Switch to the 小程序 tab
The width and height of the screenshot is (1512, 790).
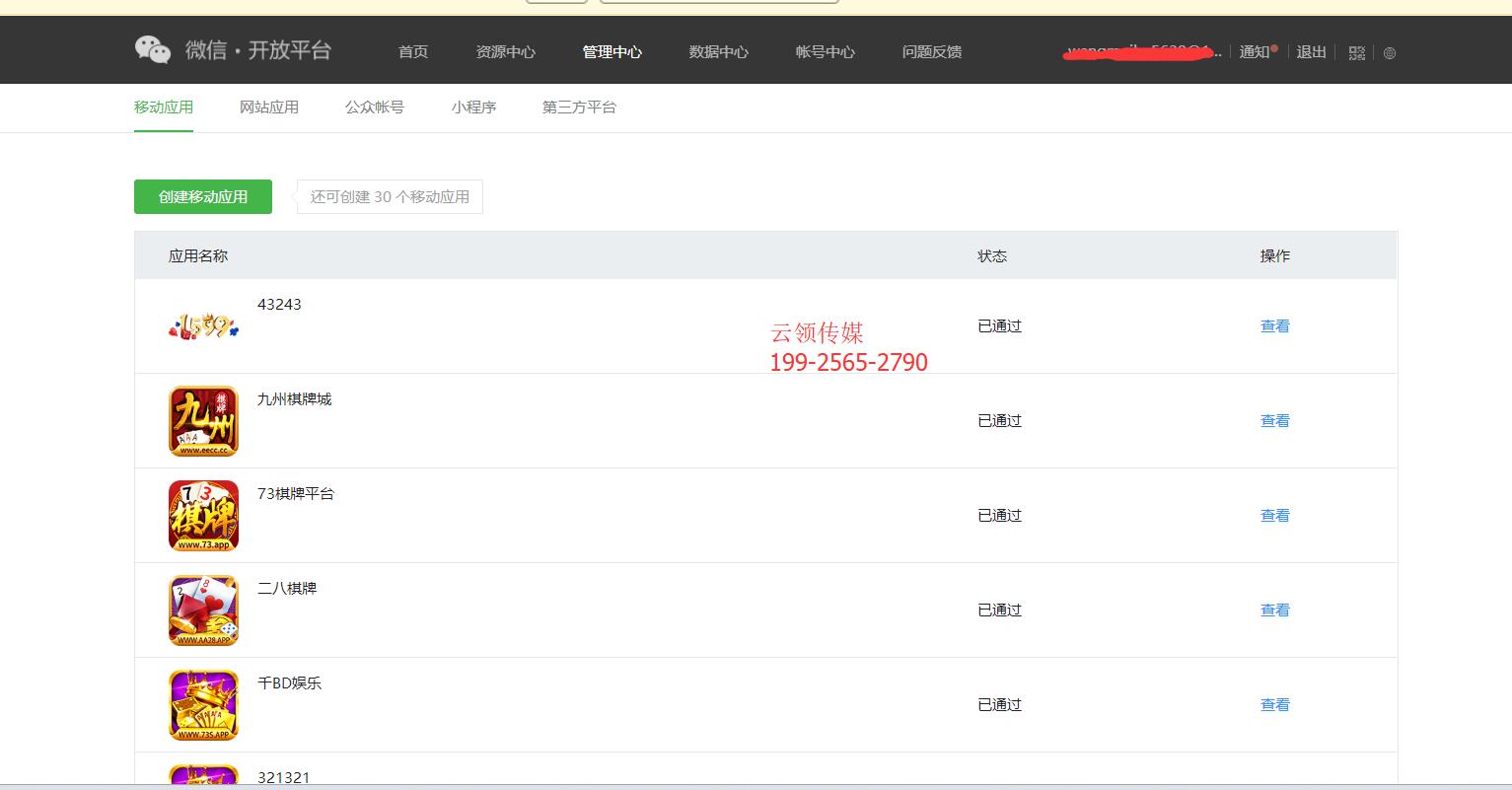[x=473, y=108]
